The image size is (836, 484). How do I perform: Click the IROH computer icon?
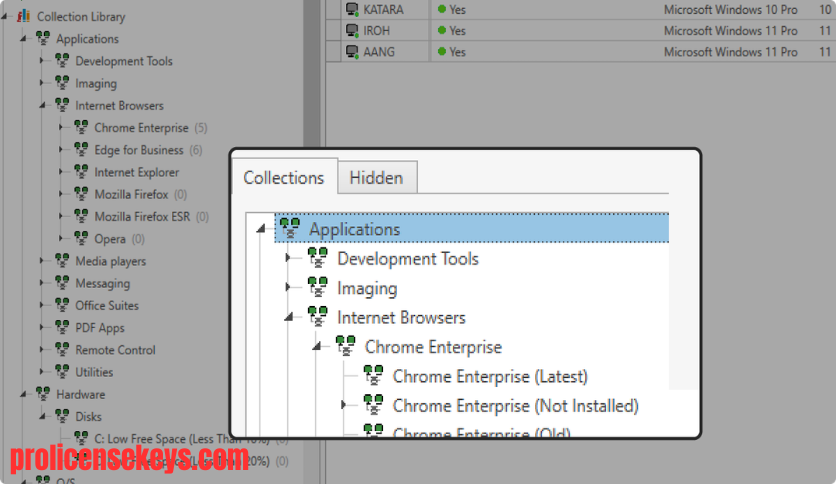tap(352, 30)
